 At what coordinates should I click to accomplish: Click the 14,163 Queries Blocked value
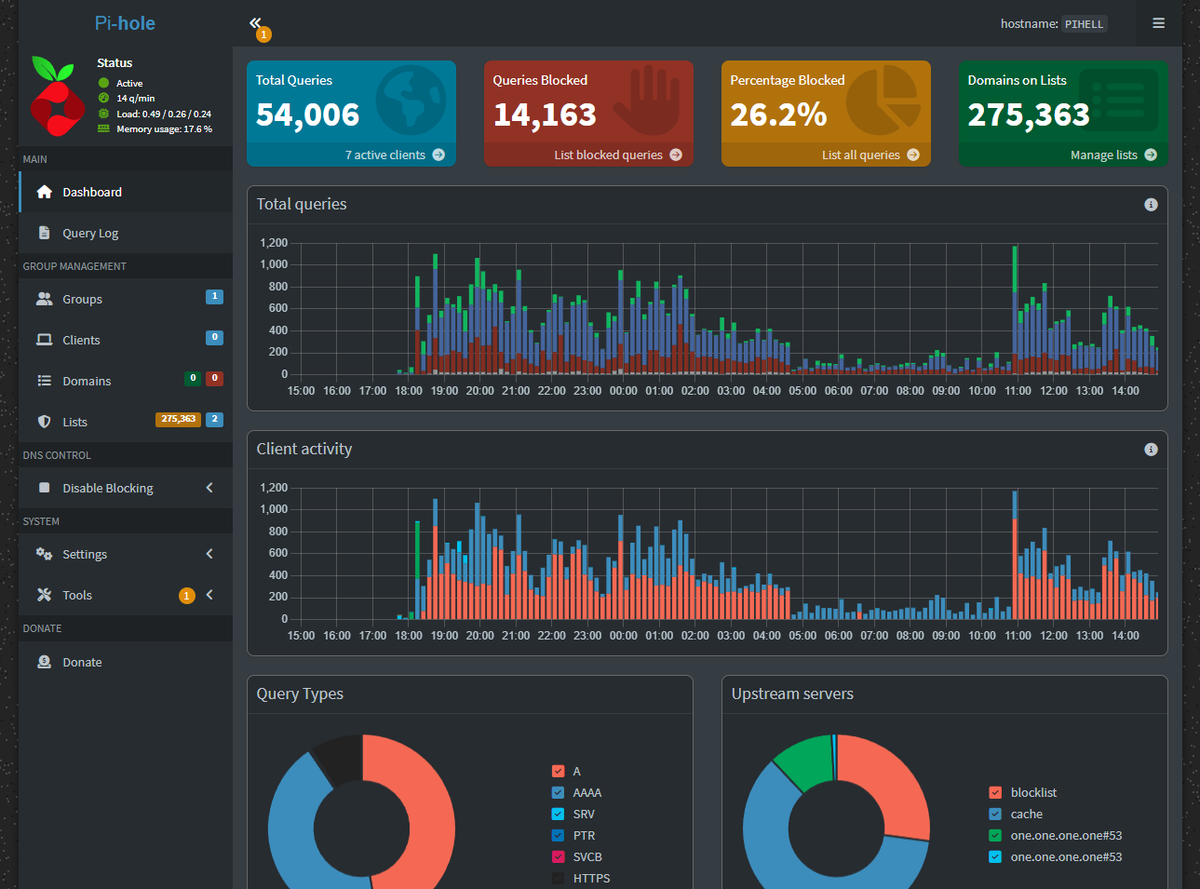click(x=545, y=115)
